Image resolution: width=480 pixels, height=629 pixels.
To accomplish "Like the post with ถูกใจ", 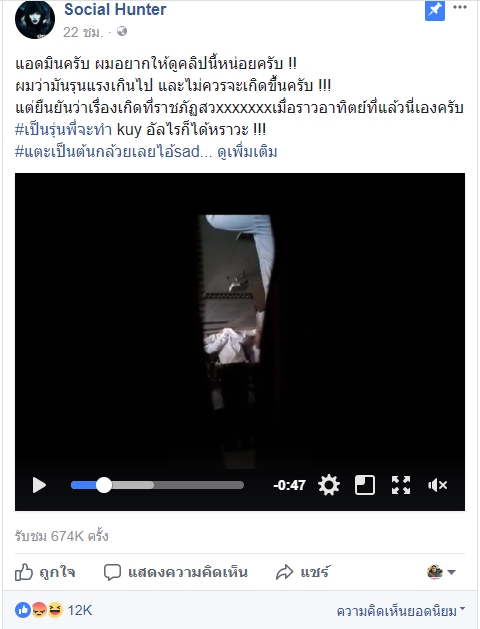I will (x=45, y=572).
